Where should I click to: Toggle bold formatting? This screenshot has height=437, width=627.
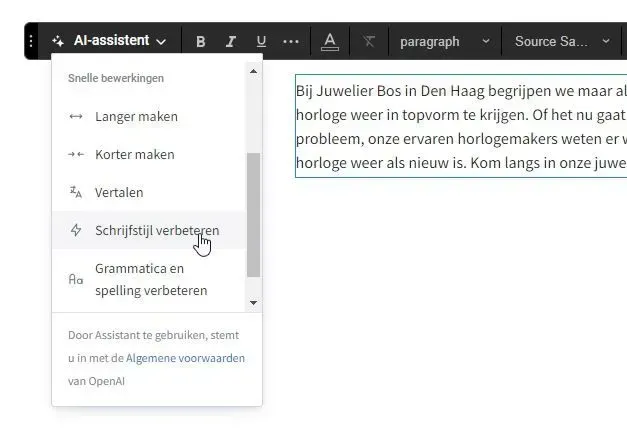pyautogui.click(x=201, y=41)
